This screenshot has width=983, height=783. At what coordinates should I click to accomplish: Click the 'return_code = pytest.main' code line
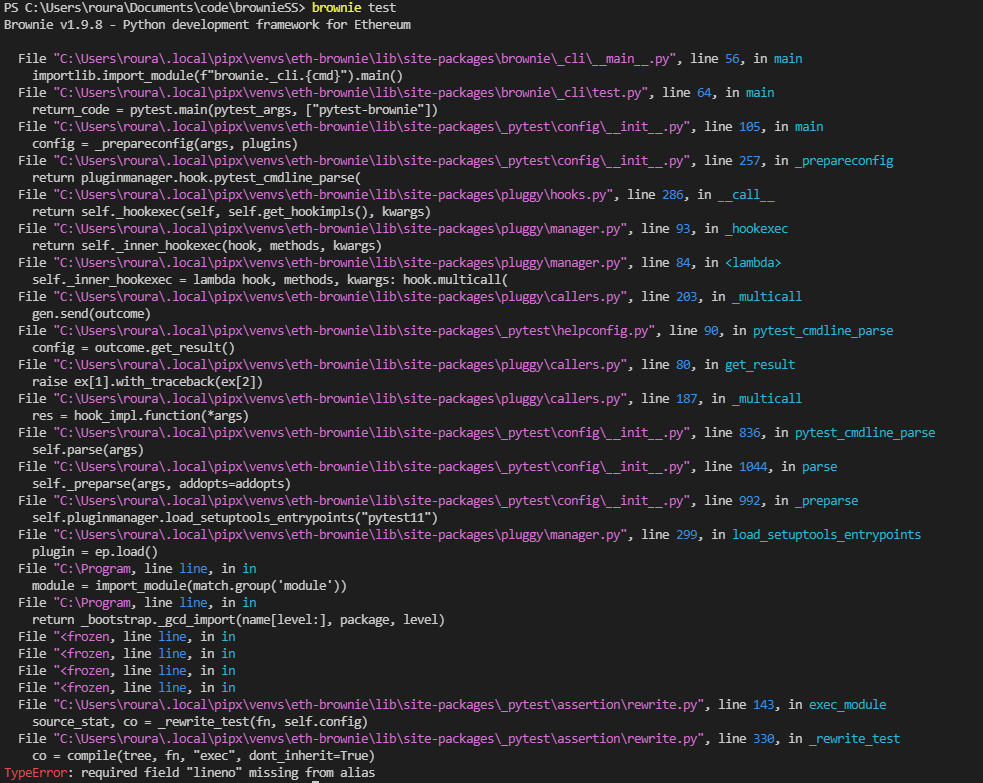[x=235, y=109]
